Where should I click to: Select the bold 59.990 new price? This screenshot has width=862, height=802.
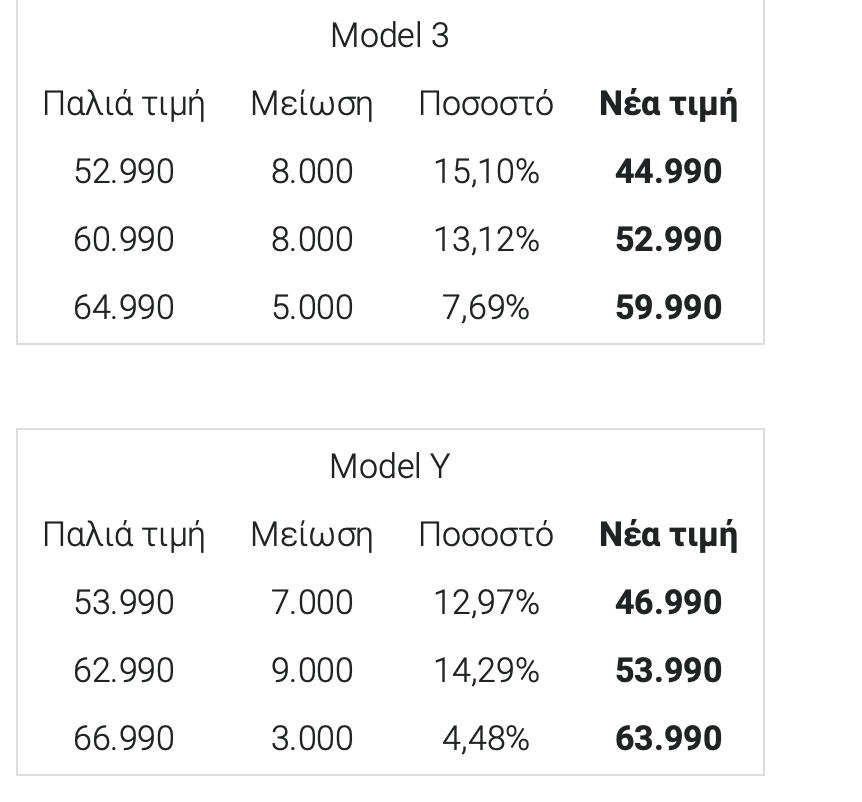(668, 307)
